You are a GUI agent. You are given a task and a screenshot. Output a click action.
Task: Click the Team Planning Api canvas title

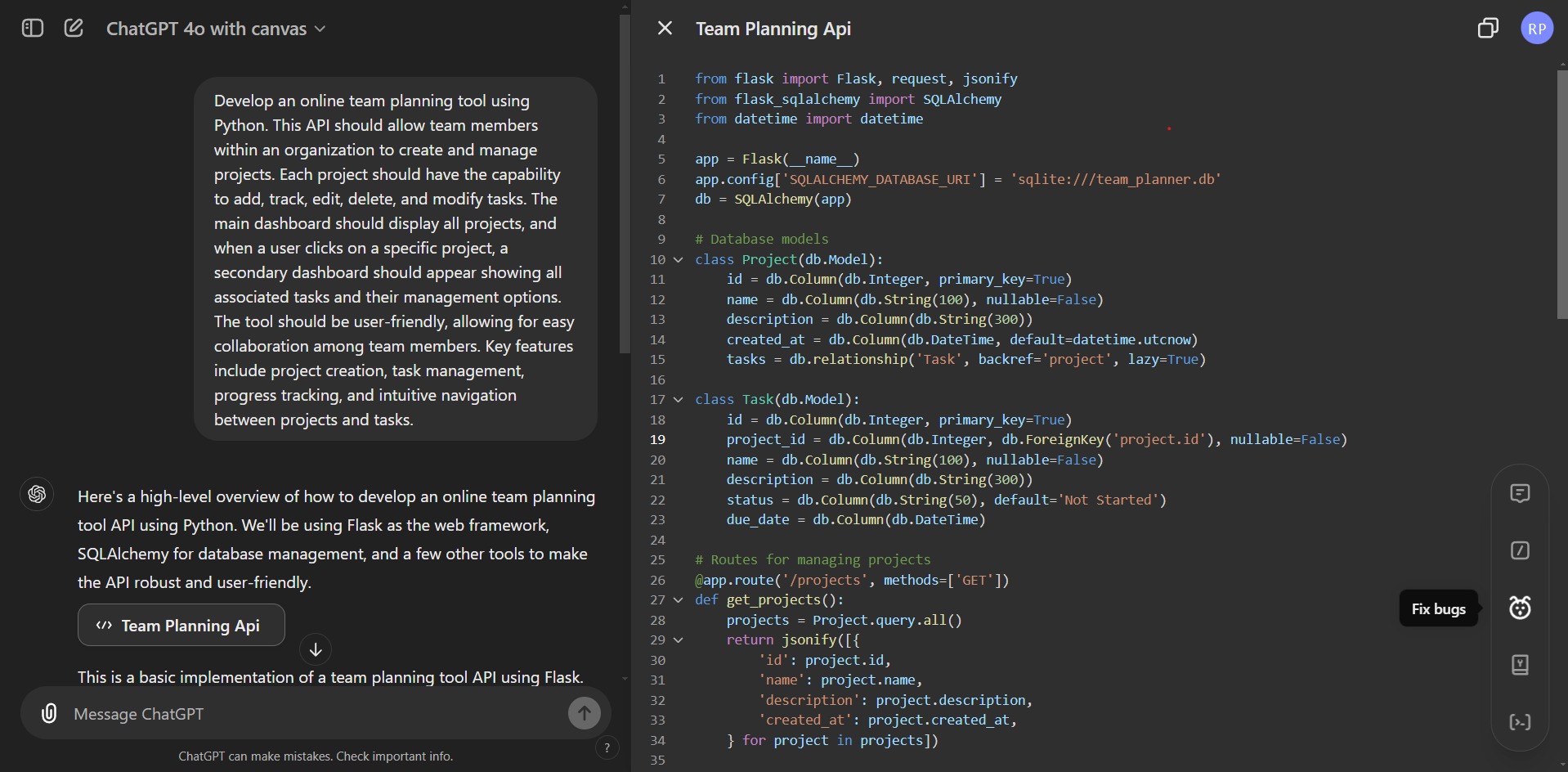click(x=773, y=29)
